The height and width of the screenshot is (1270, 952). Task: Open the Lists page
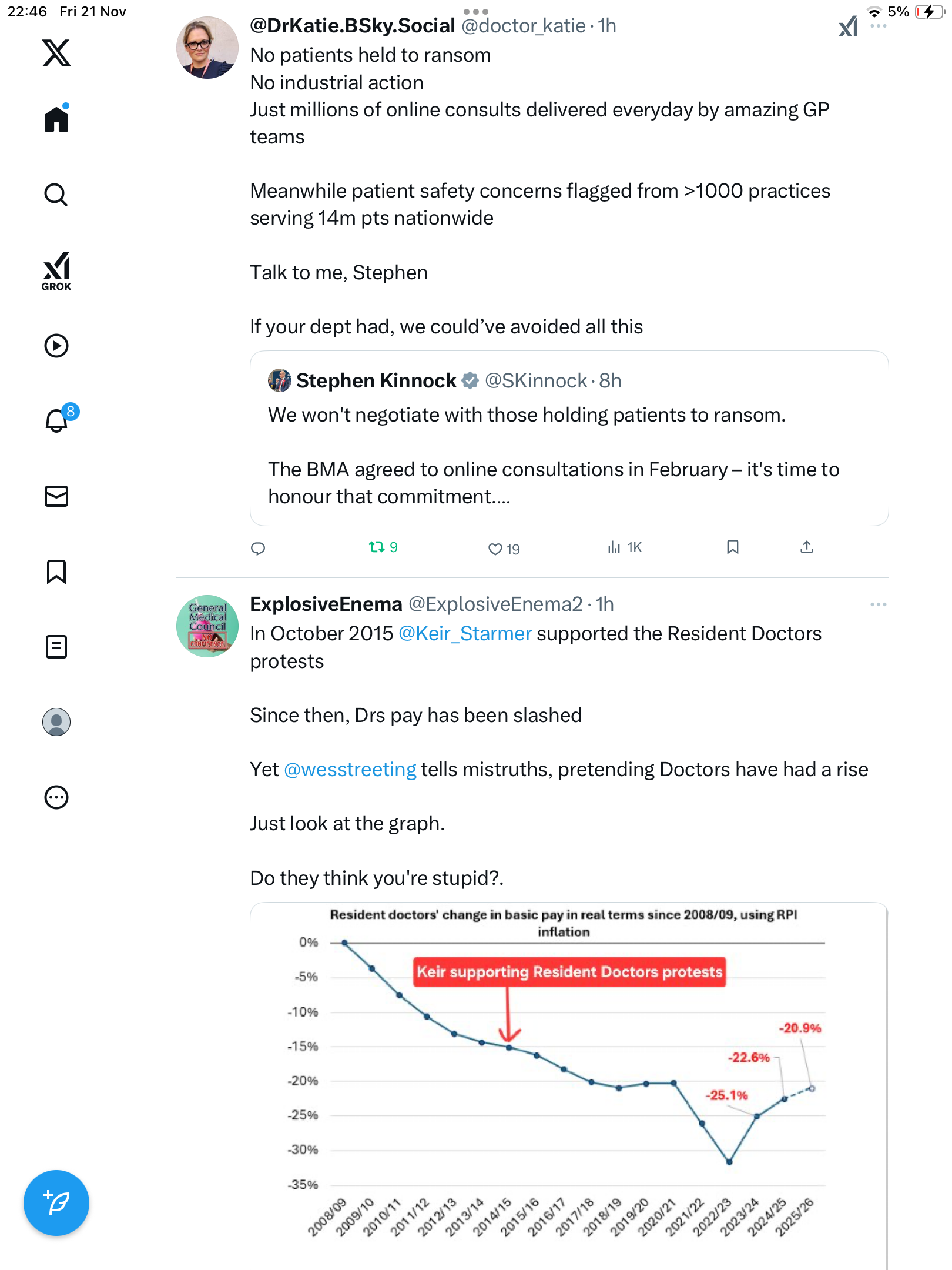[x=56, y=647]
